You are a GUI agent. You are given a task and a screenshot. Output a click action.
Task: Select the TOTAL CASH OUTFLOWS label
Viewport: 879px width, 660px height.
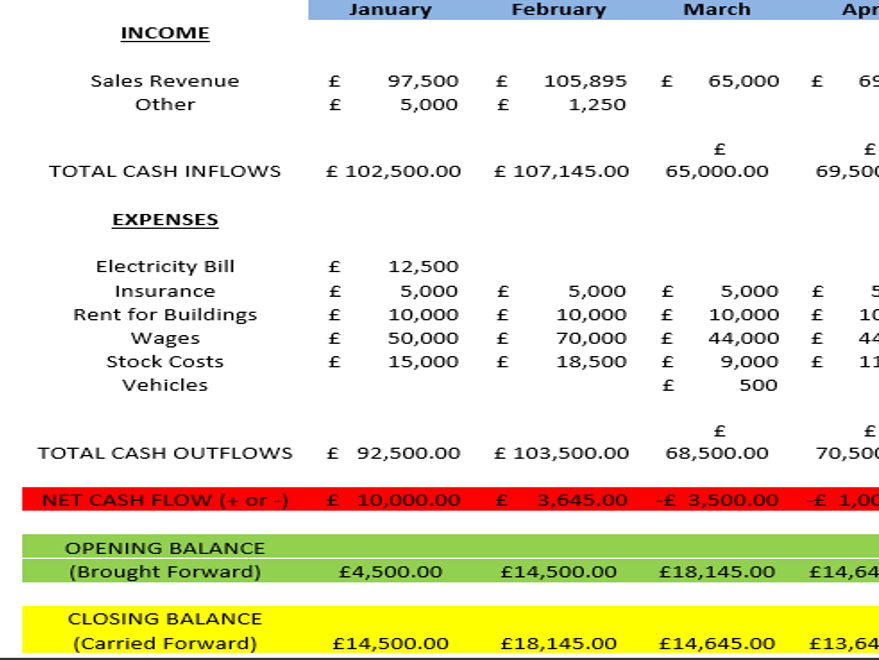[x=165, y=453]
